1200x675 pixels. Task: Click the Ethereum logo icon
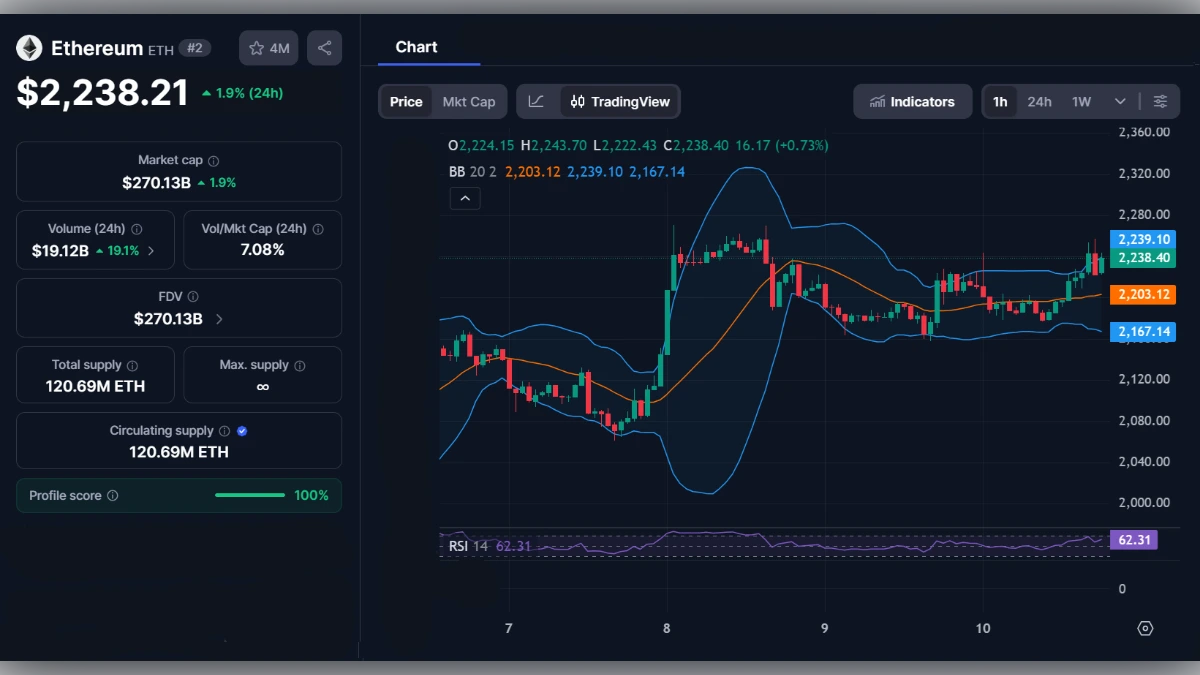(29, 47)
